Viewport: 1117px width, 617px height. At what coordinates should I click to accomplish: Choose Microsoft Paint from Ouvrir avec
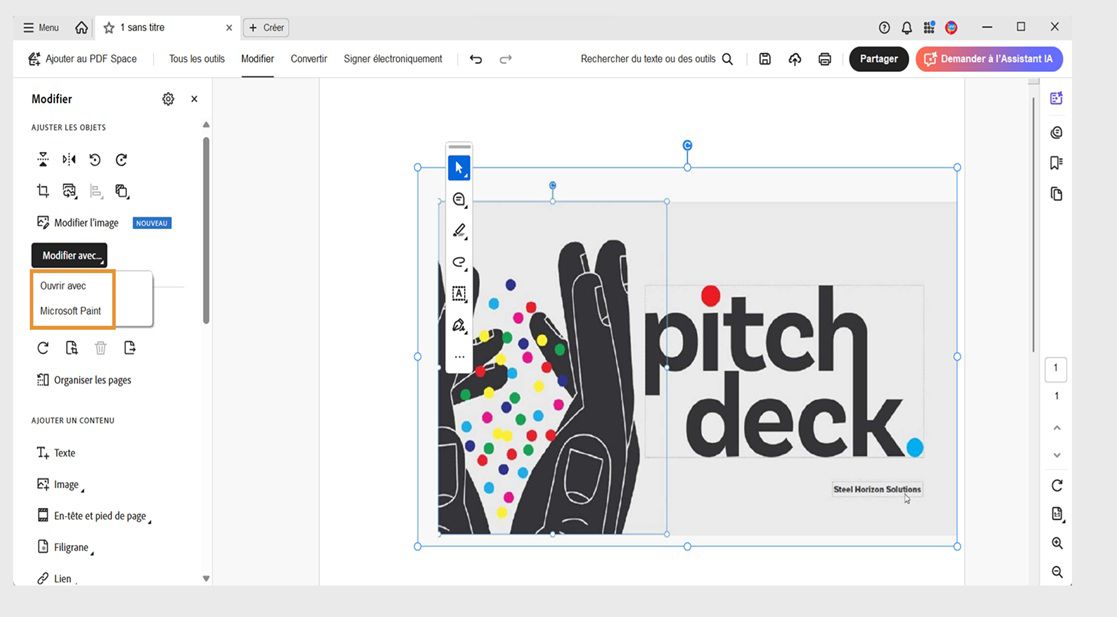(72, 311)
